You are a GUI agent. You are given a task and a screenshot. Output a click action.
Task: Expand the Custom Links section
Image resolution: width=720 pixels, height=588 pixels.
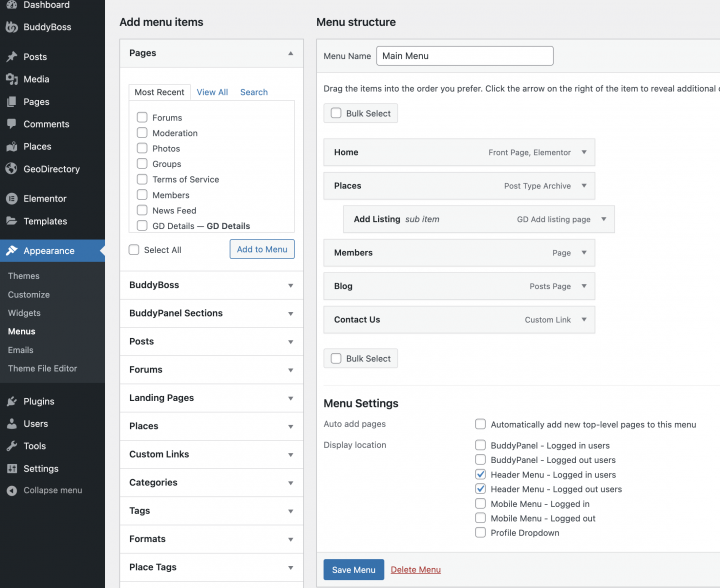[290, 454]
